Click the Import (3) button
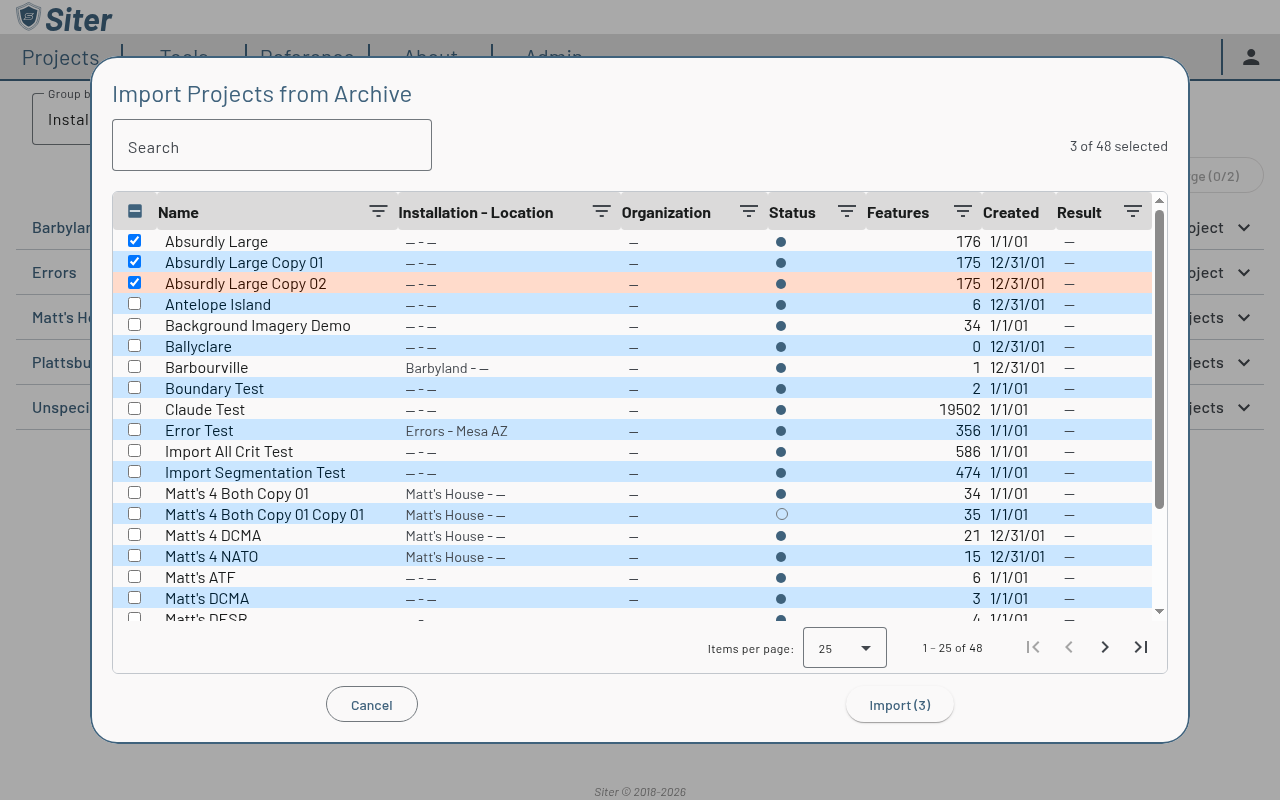The image size is (1280, 800). pos(900,705)
